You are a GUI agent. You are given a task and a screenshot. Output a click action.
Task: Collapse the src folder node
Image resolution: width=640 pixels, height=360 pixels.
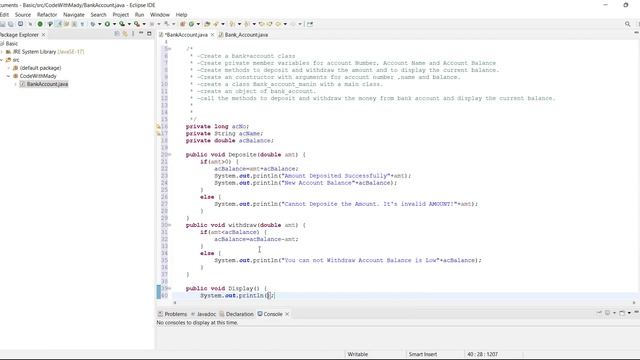pyautogui.click(x=2, y=60)
